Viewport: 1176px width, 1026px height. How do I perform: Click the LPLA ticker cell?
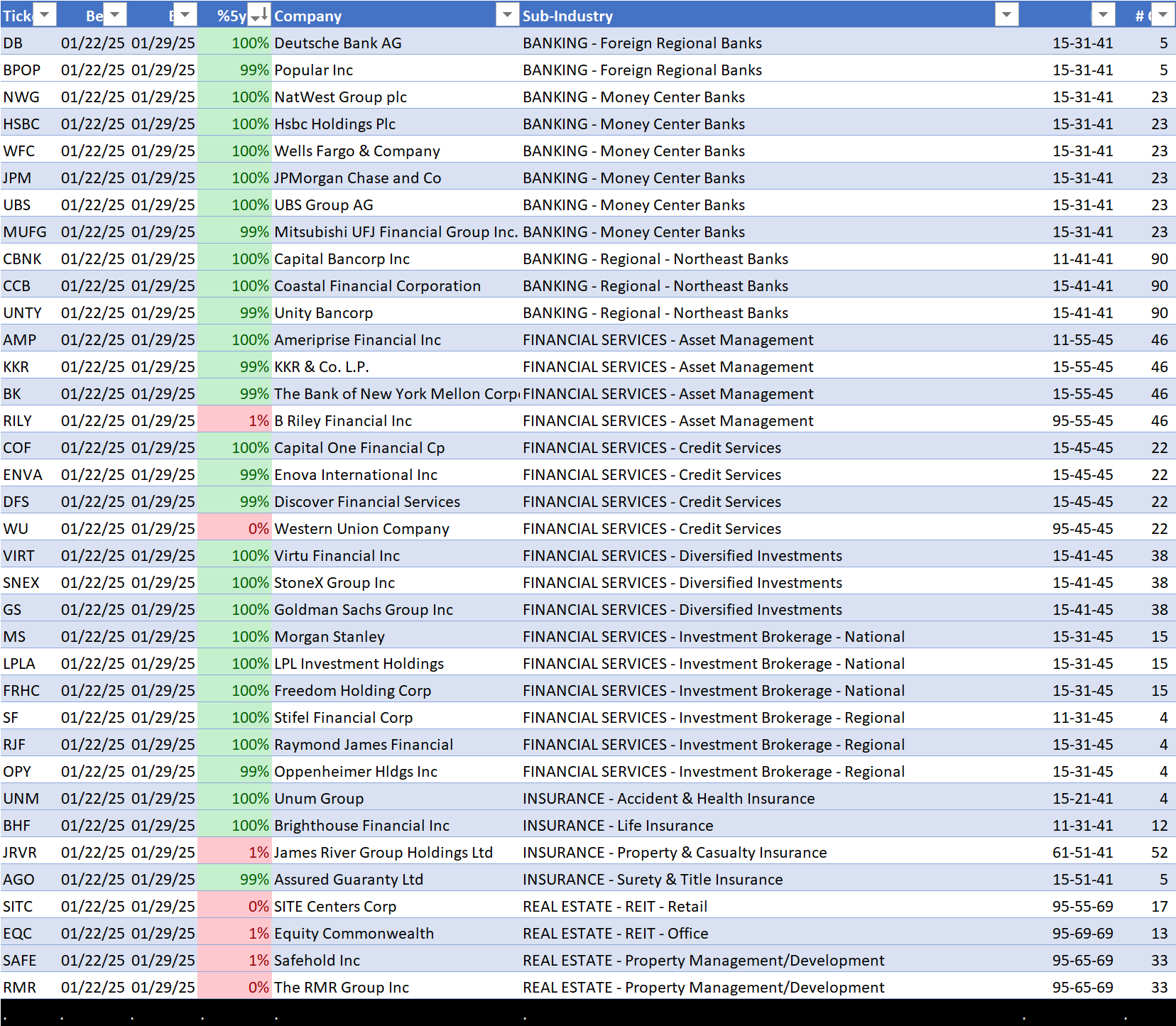click(x=18, y=664)
